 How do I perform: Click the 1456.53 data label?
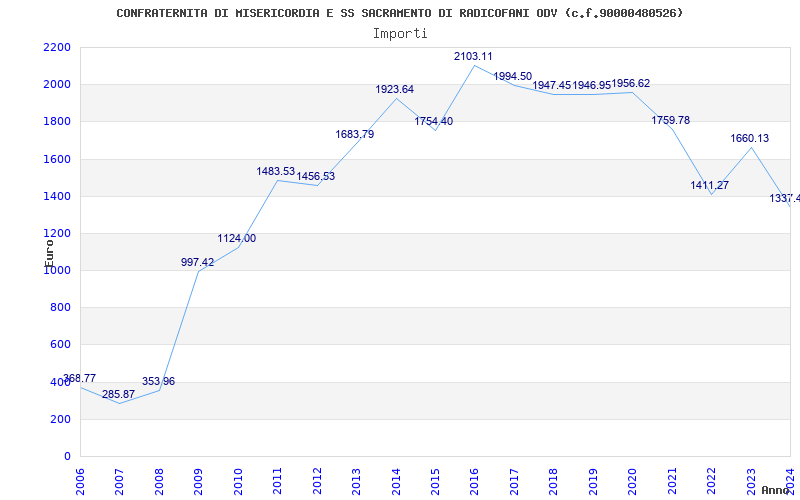coord(316,177)
